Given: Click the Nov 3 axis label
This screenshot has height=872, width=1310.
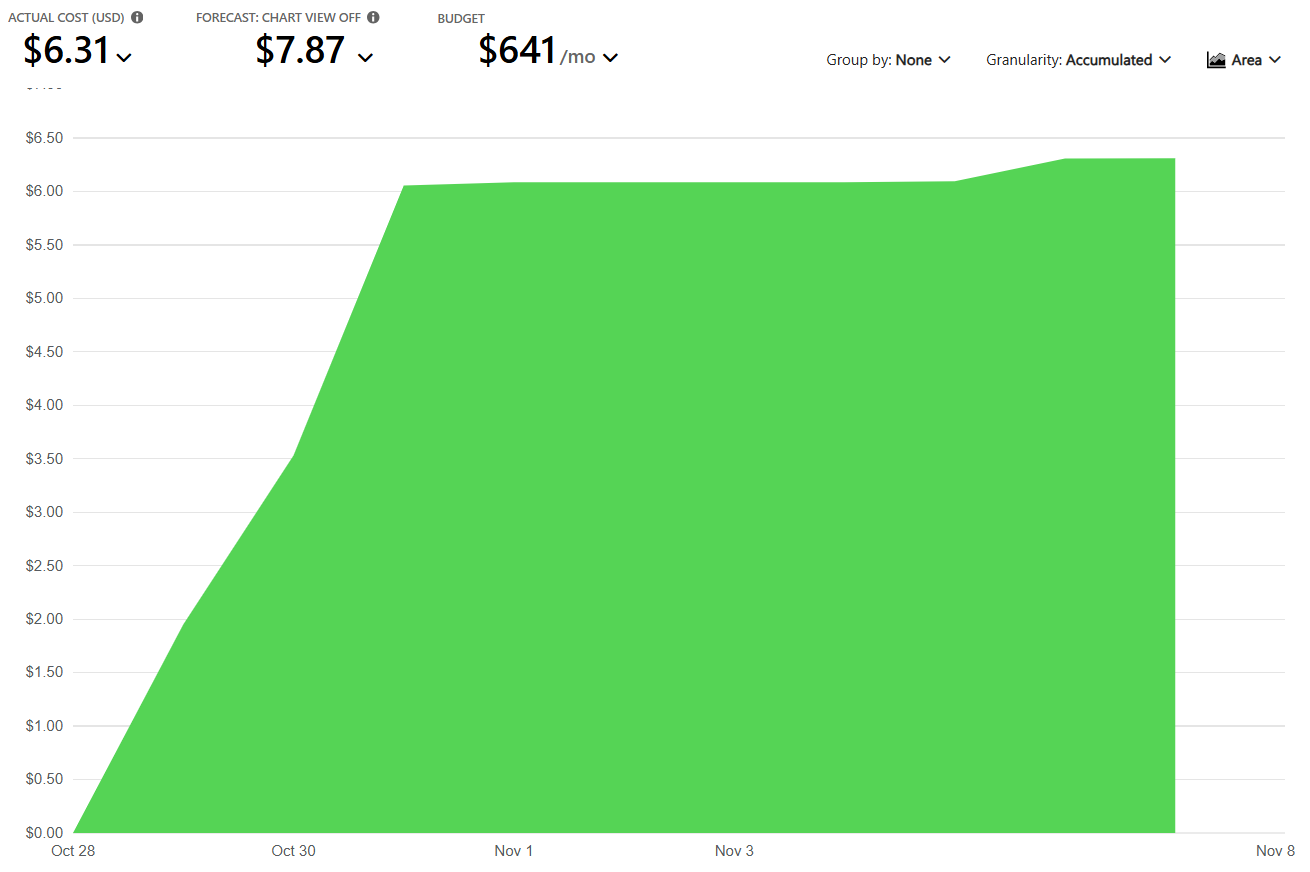Looking at the screenshot, I should tap(734, 851).
